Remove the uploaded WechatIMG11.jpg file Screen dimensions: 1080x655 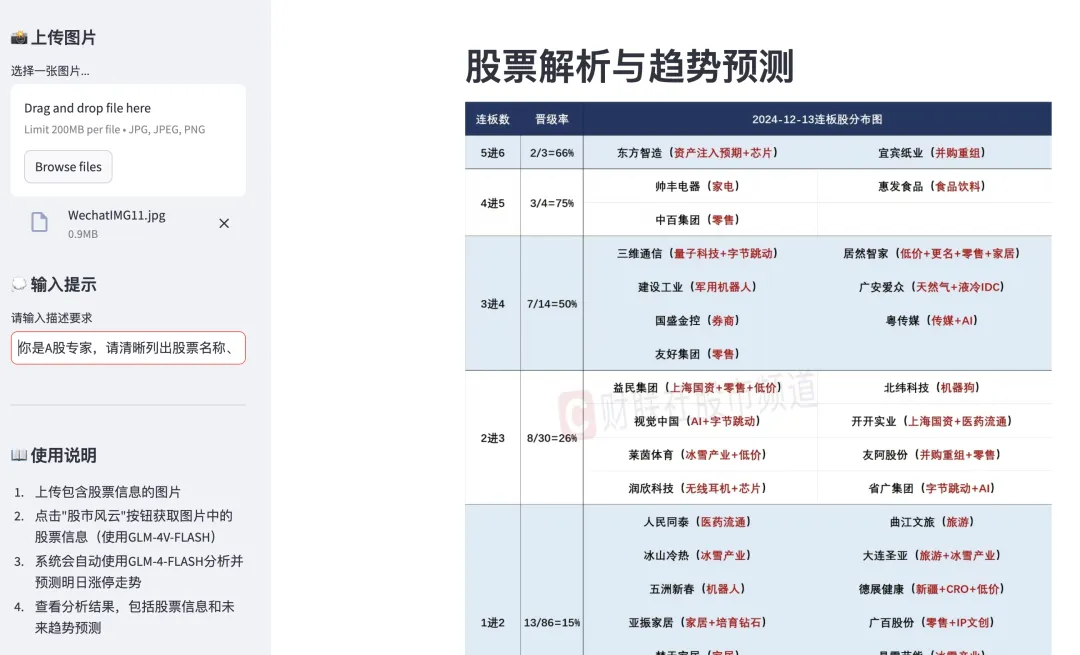coord(224,223)
